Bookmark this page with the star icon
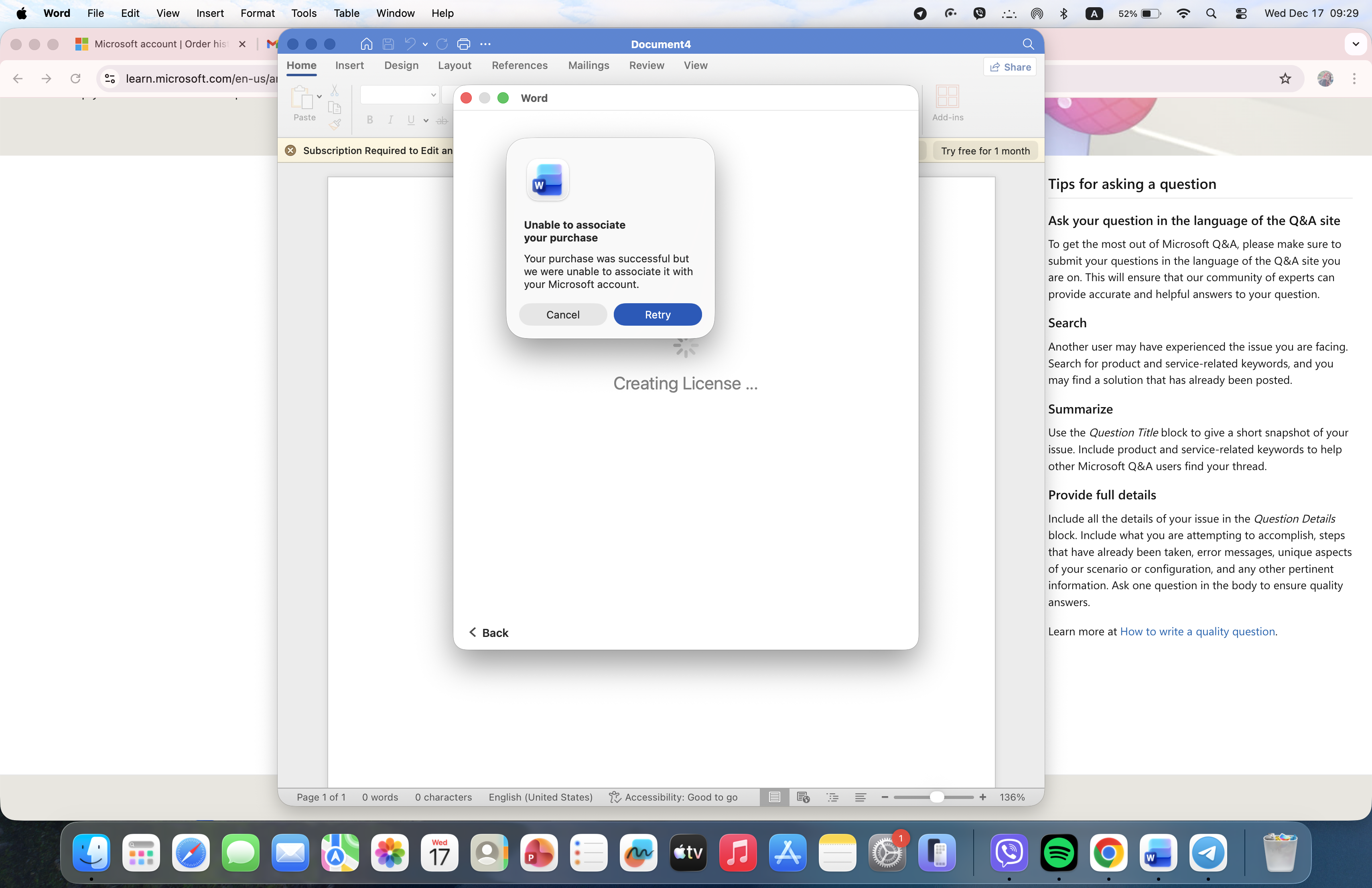This screenshot has height=888, width=1372. [x=1285, y=78]
